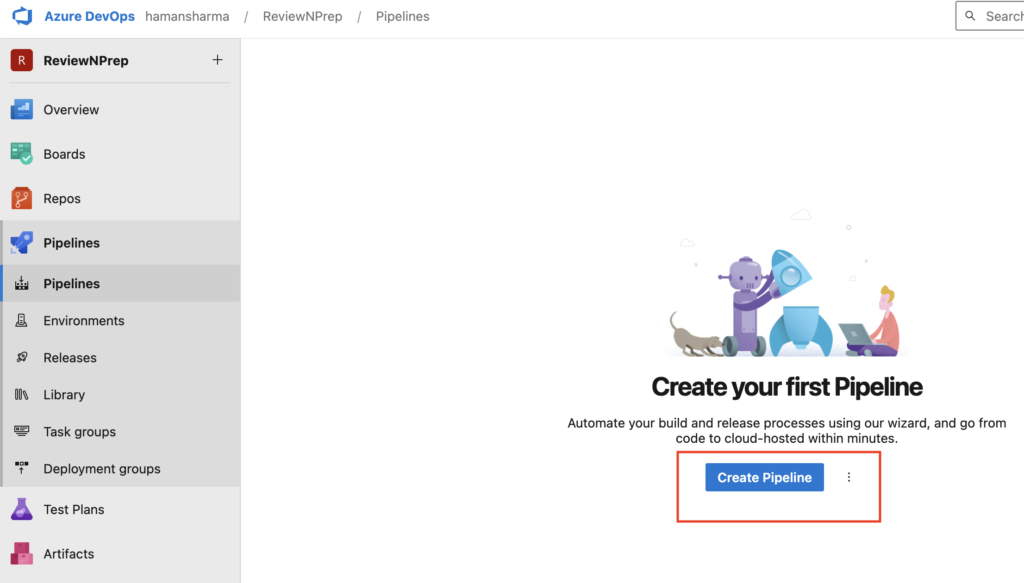Screen dimensions: 1024x583
Task: Open the Repos section
Action: pos(62,198)
